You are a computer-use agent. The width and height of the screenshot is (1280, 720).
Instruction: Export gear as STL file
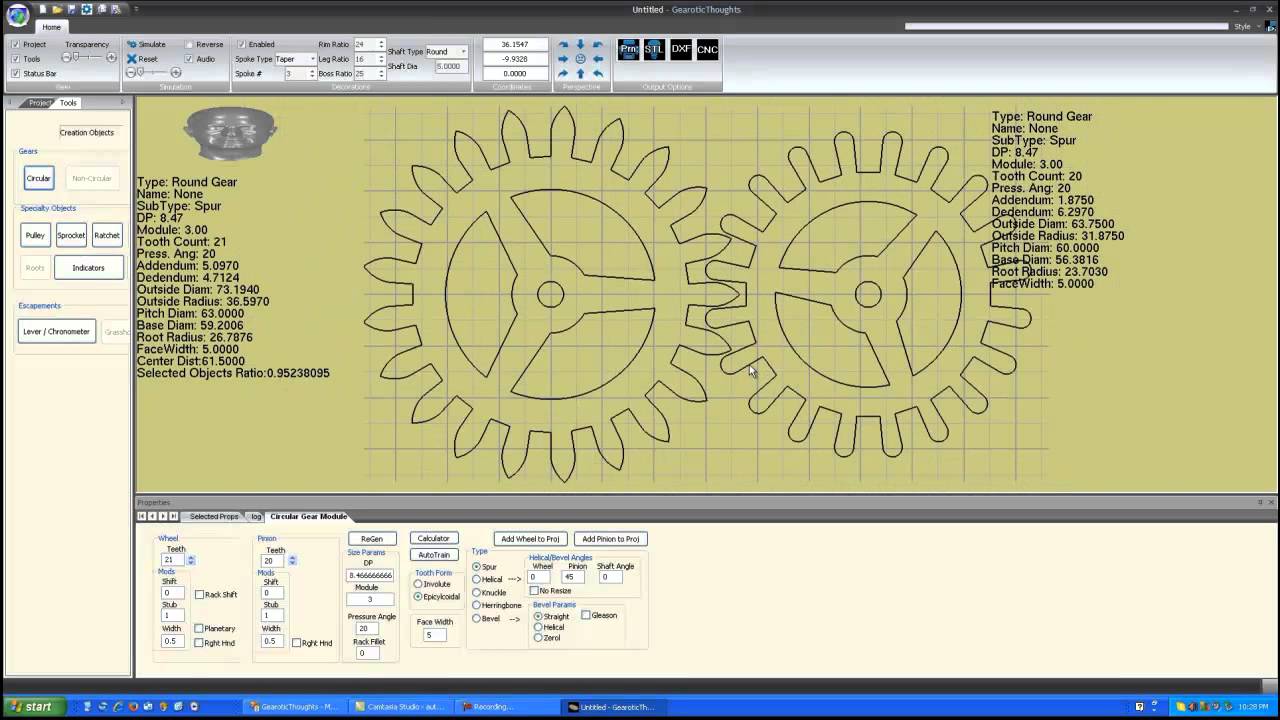click(x=654, y=49)
